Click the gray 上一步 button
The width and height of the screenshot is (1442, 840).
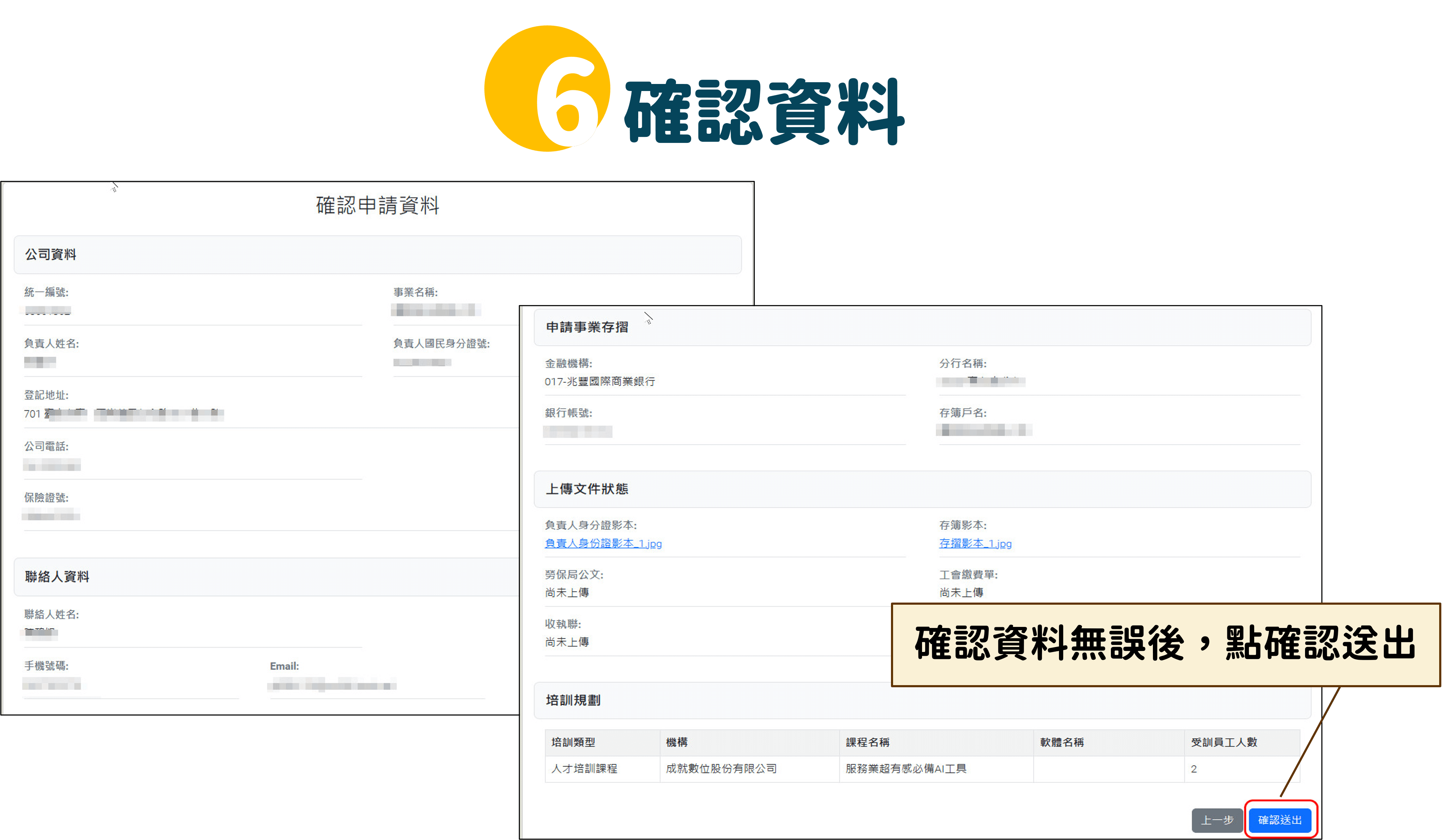point(1216,820)
